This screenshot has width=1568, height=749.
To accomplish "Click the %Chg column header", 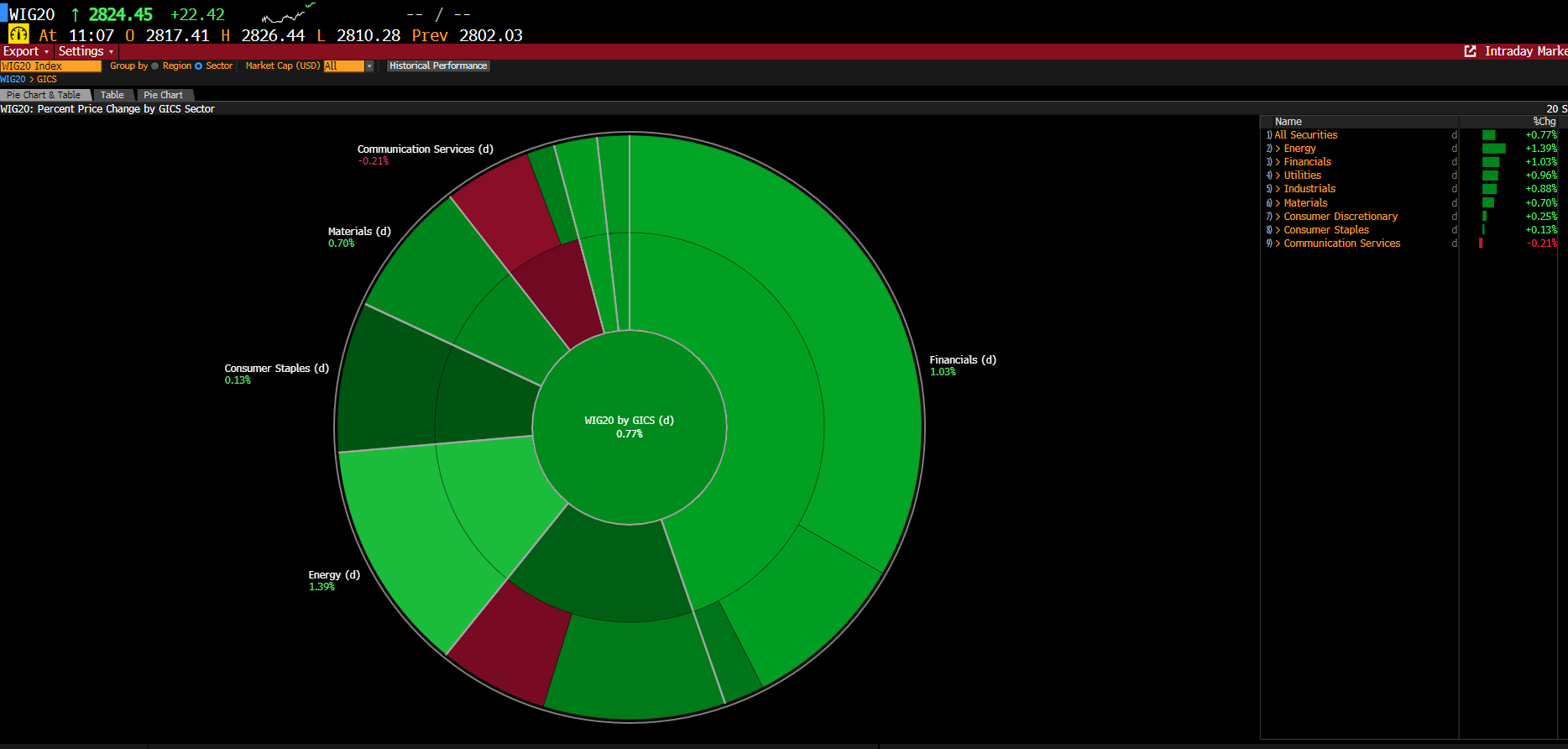I will pyautogui.click(x=1544, y=122).
